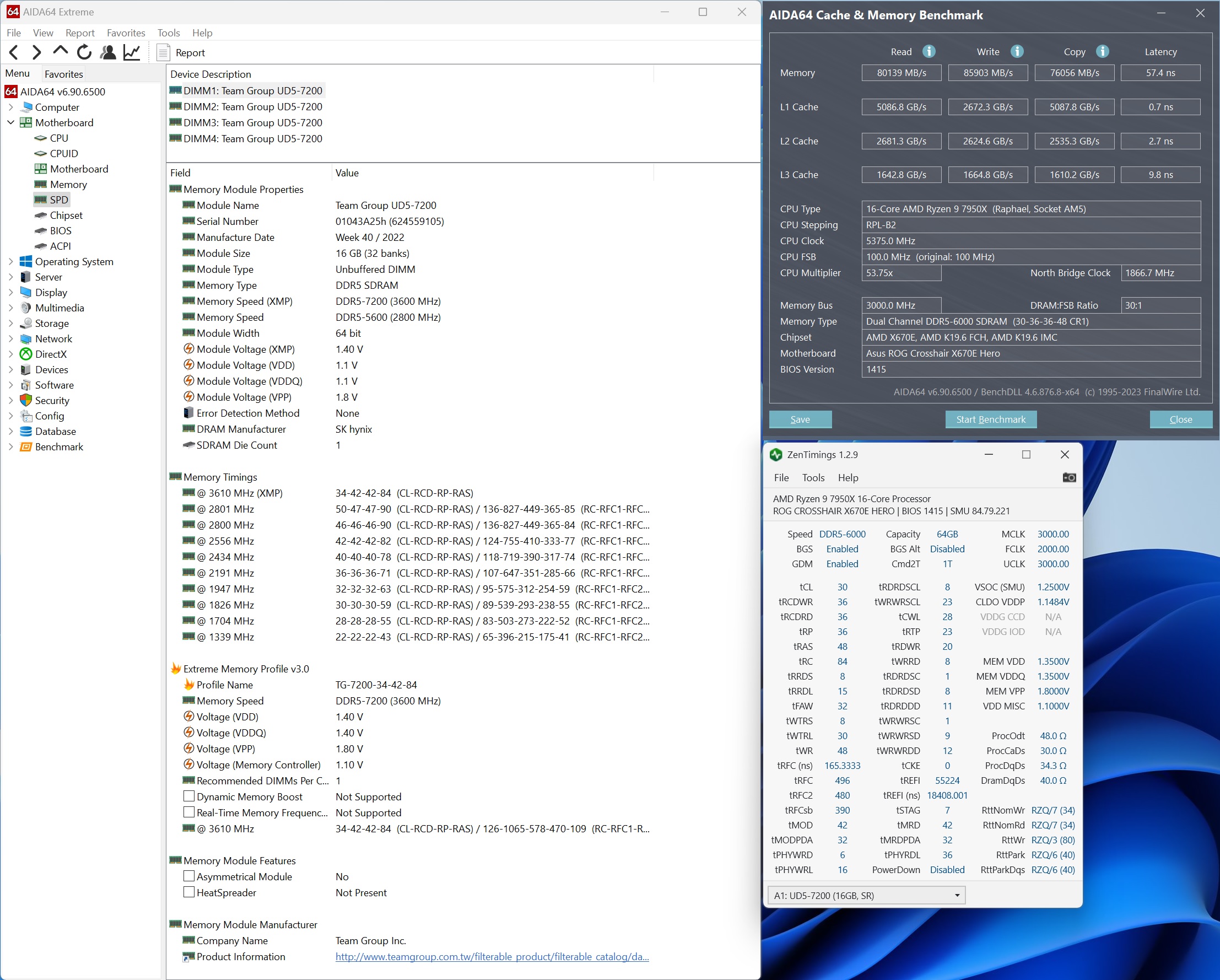
Task: Click the Start Benchmark button
Action: point(990,419)
